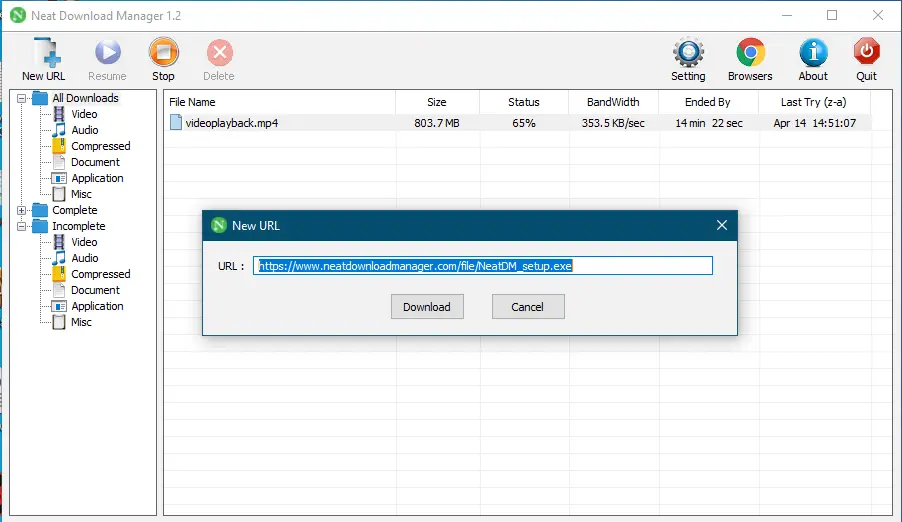Sort by Ended By column header

[708, 102]
